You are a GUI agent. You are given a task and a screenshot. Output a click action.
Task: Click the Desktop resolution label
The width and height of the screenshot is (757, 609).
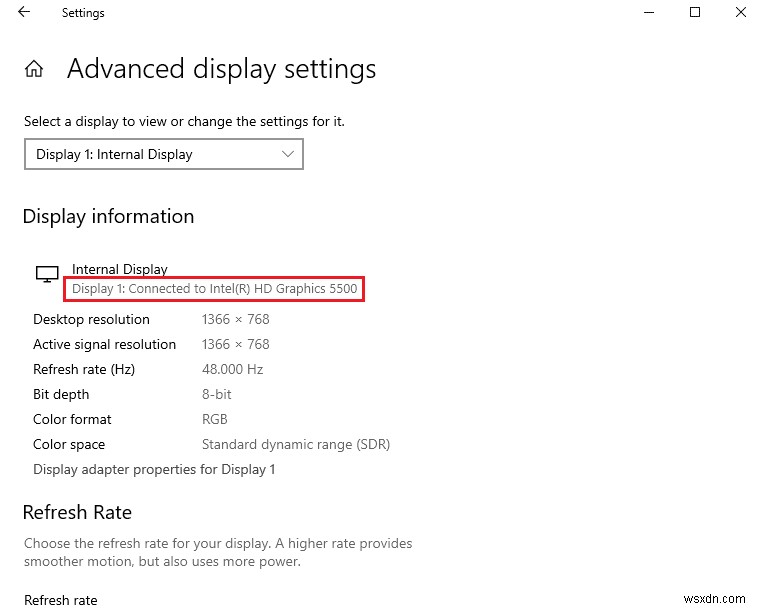click(91, 319)
